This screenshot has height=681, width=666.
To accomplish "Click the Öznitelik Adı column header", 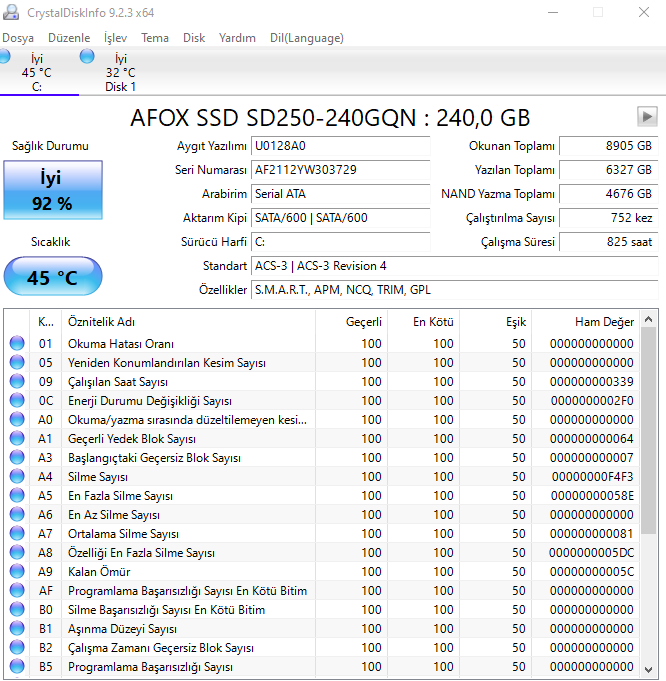I will [x=189, y=322].
